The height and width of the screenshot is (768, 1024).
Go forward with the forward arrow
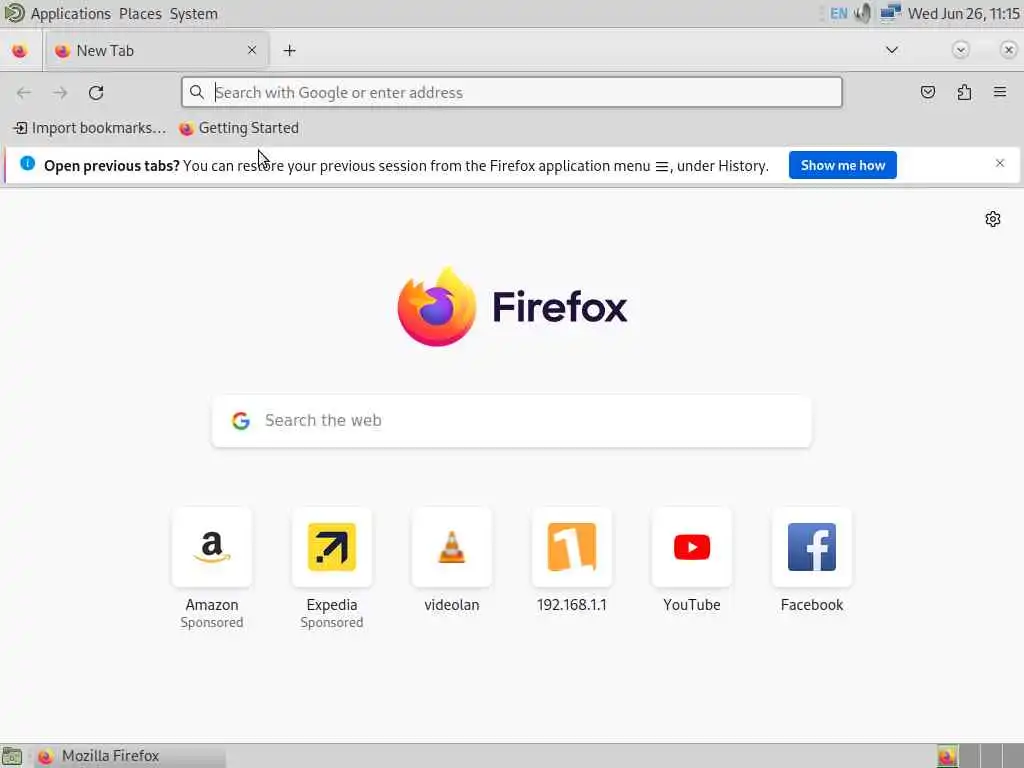click(x=60, y=93)
